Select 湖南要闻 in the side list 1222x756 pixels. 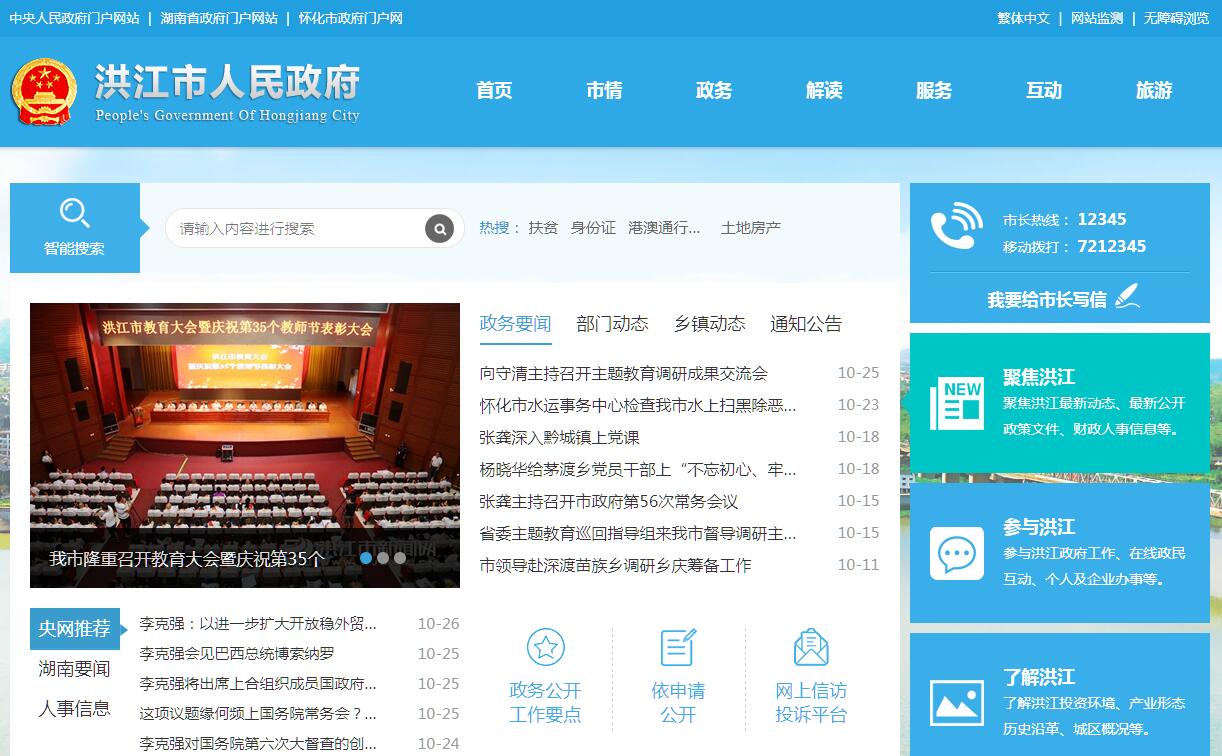click(x=74, y=669)
